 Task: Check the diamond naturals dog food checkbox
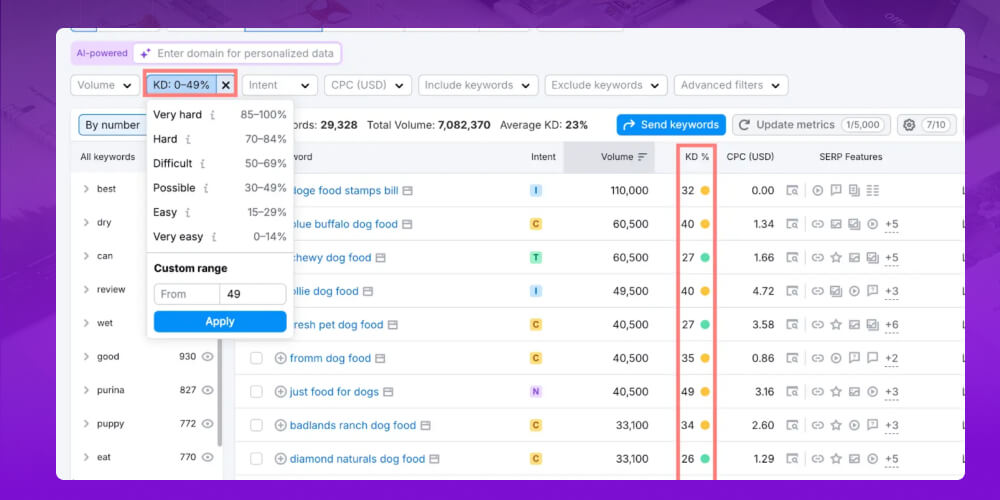tap(256, 459)
